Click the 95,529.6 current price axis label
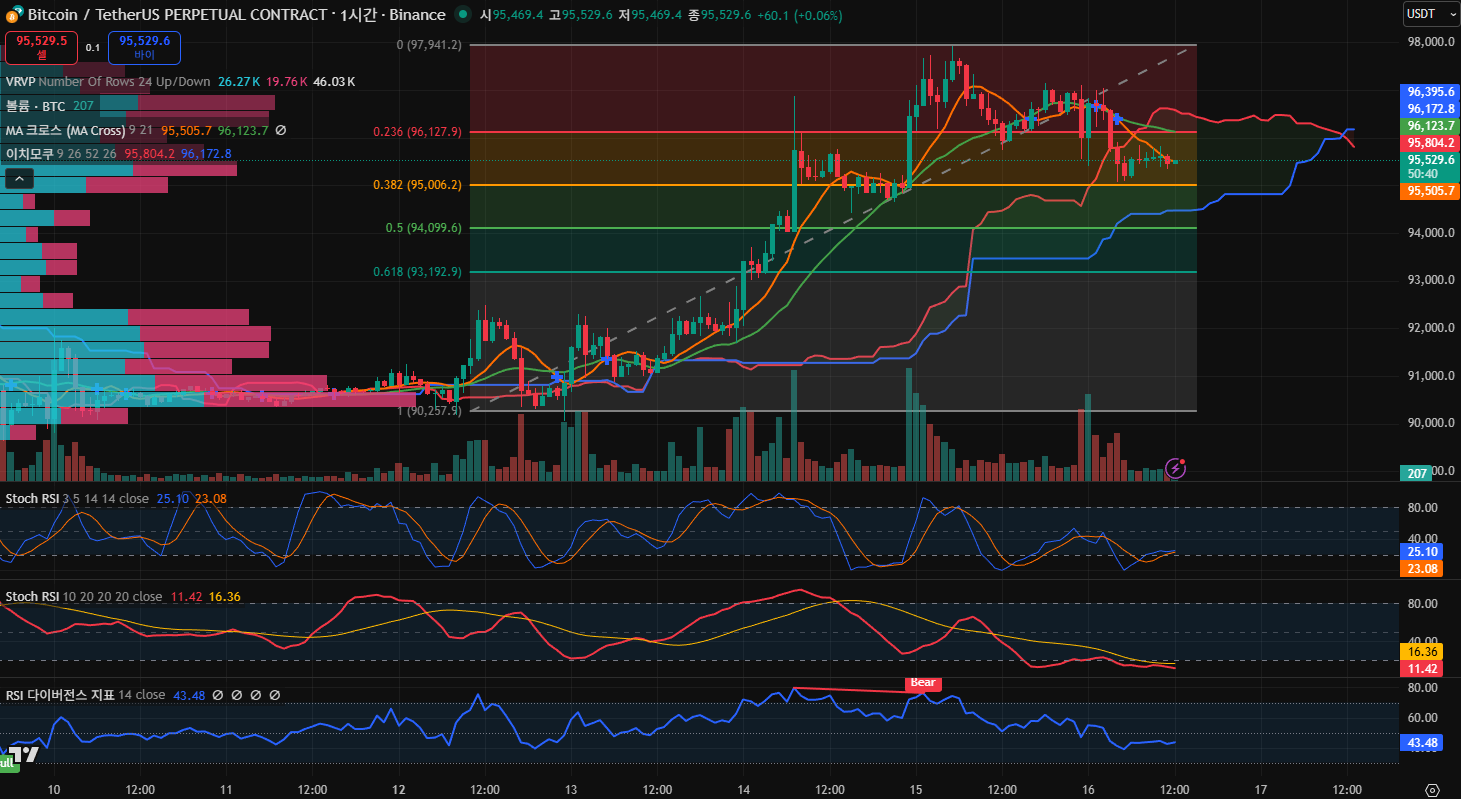This screenshot has width=1461, height=799. point(1431,160)
